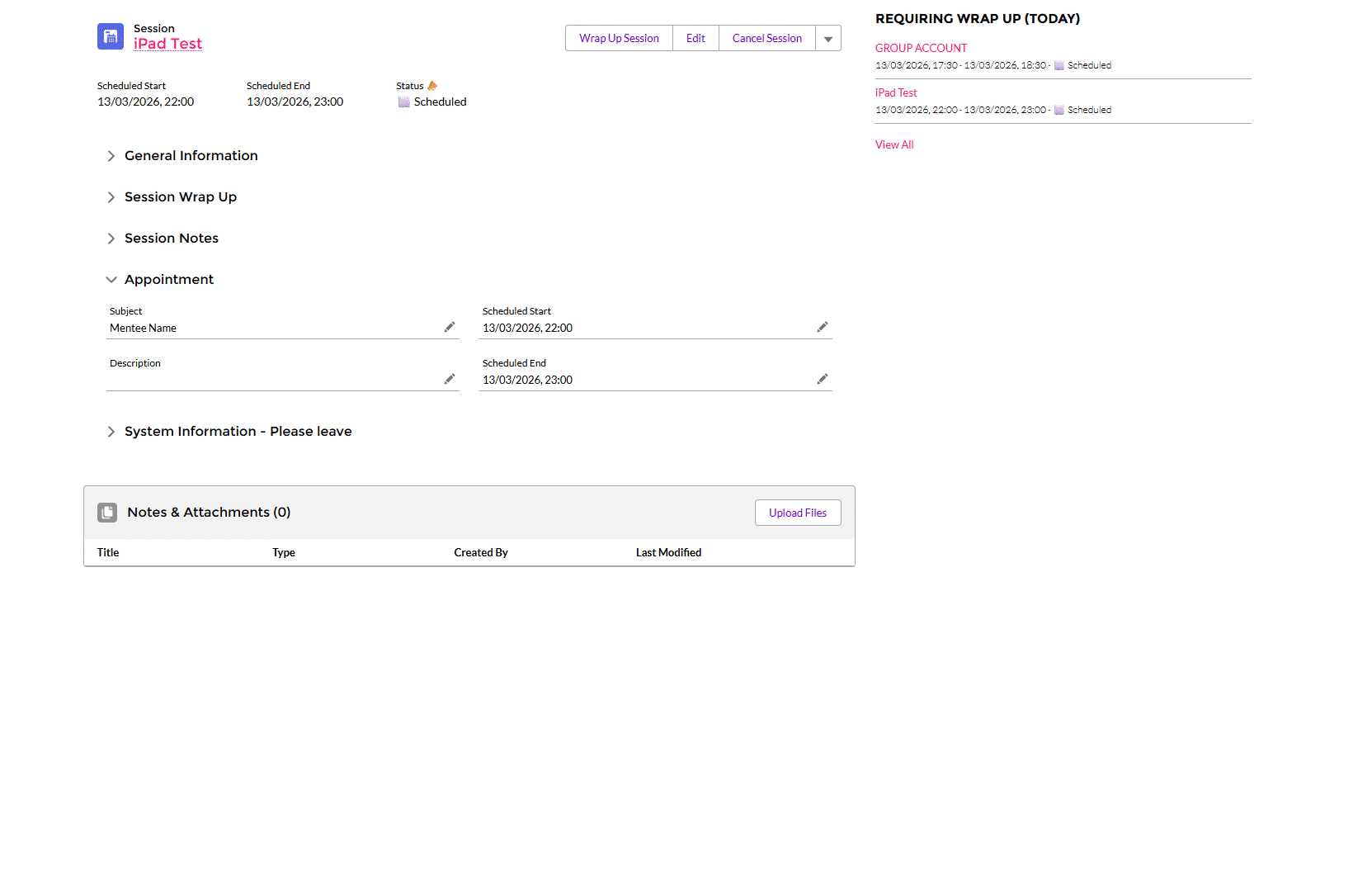Image resolution: width=1372 pixels, height=889 pixels.
Task: Edit the Subject field pencil icon
Action: pos(450,328)
